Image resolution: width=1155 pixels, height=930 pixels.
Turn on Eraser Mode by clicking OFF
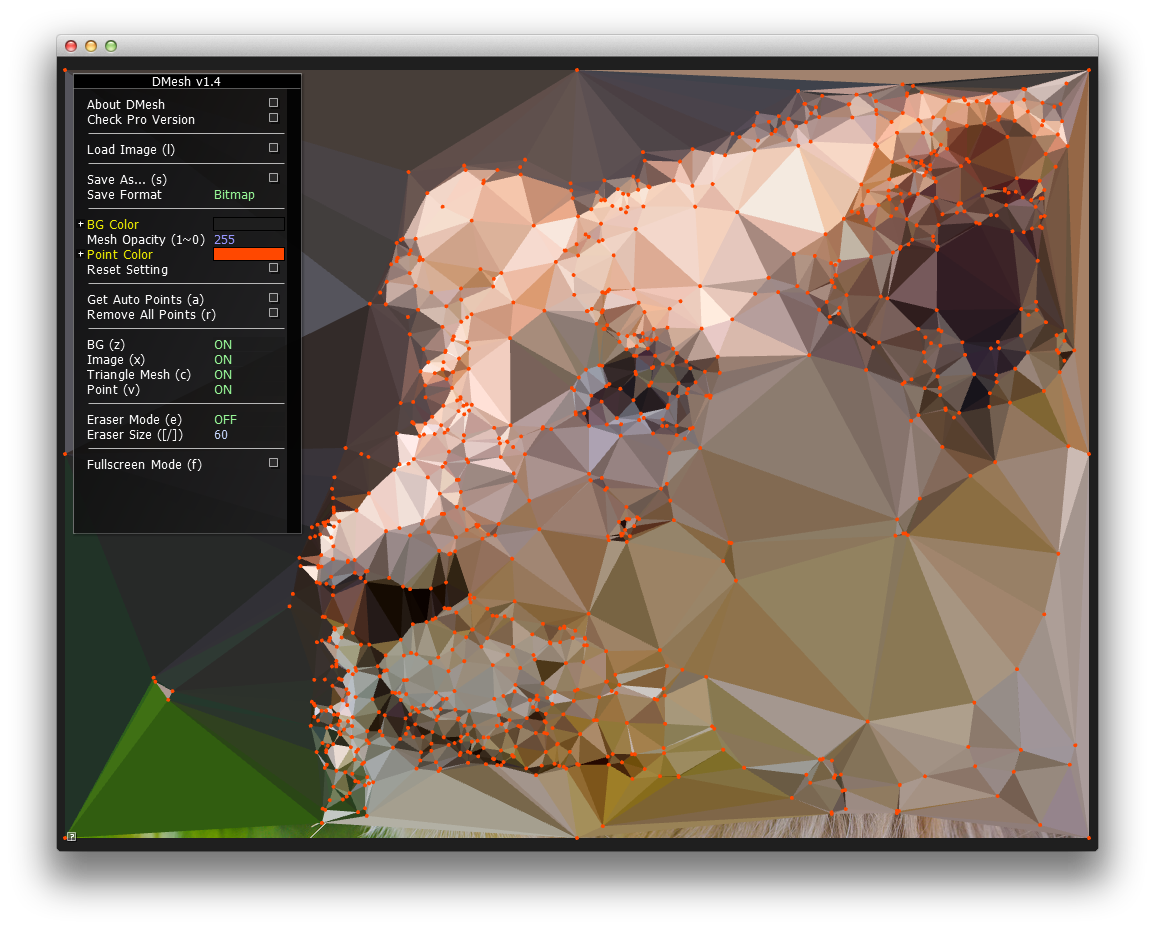[x=225, y=420]
